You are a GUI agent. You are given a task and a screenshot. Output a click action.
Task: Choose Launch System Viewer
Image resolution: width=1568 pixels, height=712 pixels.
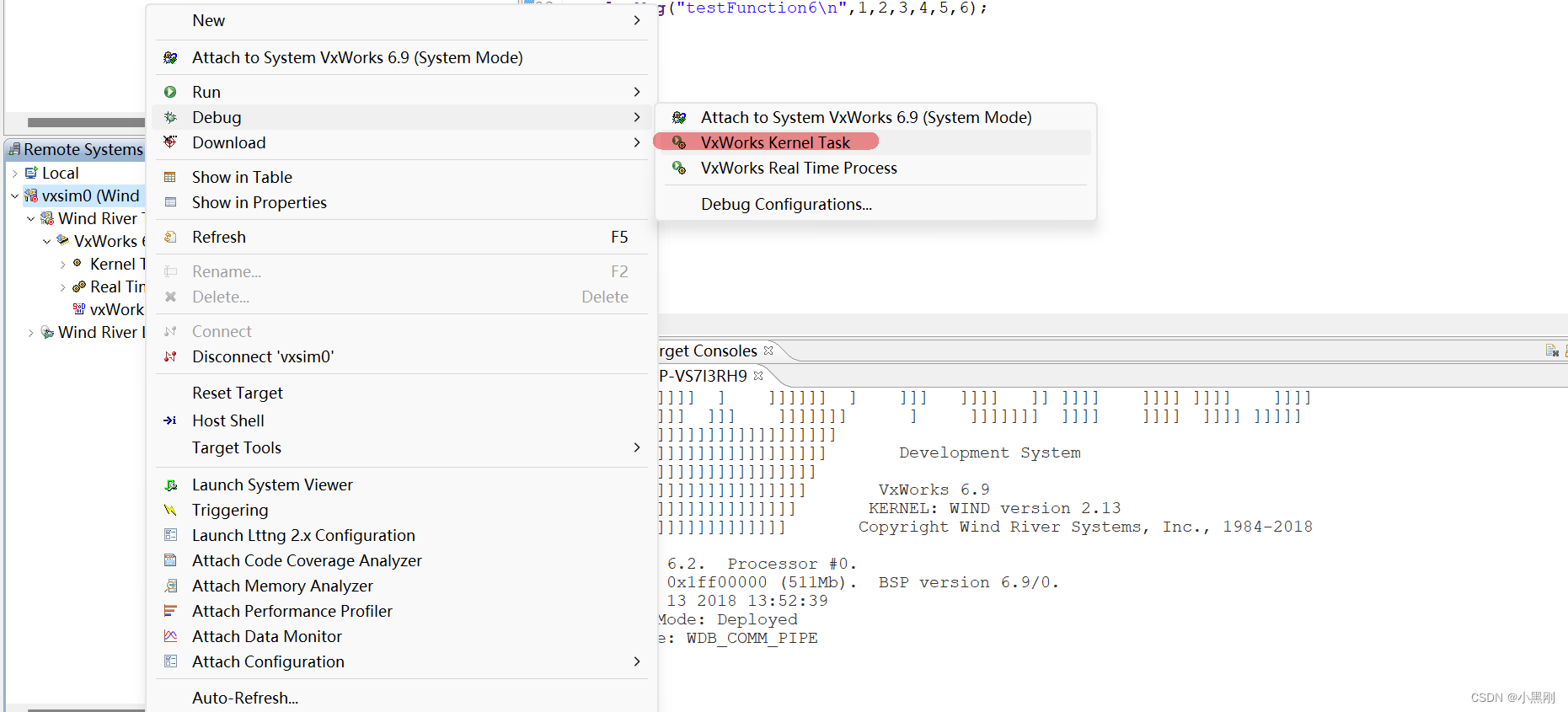point(402,484)
